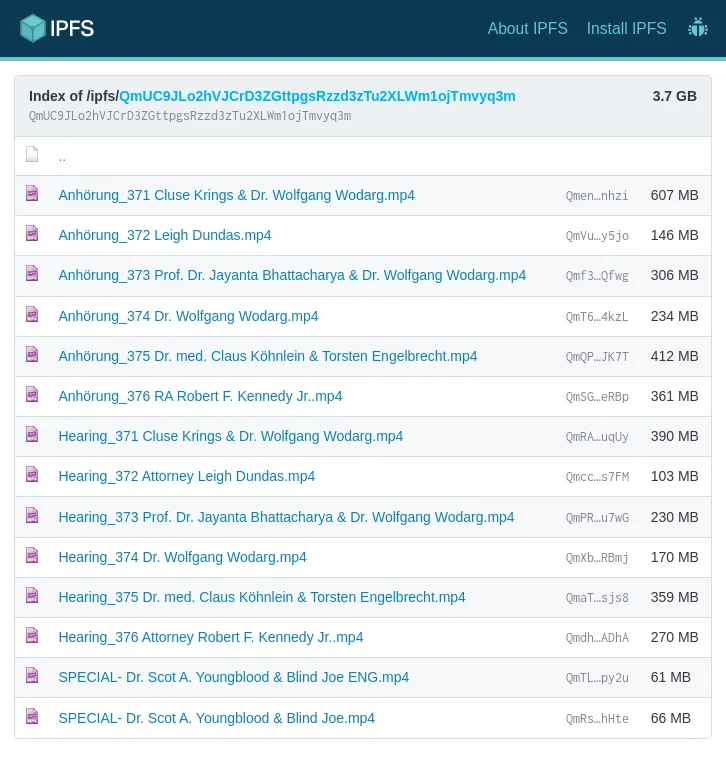
Task: Click the gray monospace CID text under index title
Action: click(190, 116)
